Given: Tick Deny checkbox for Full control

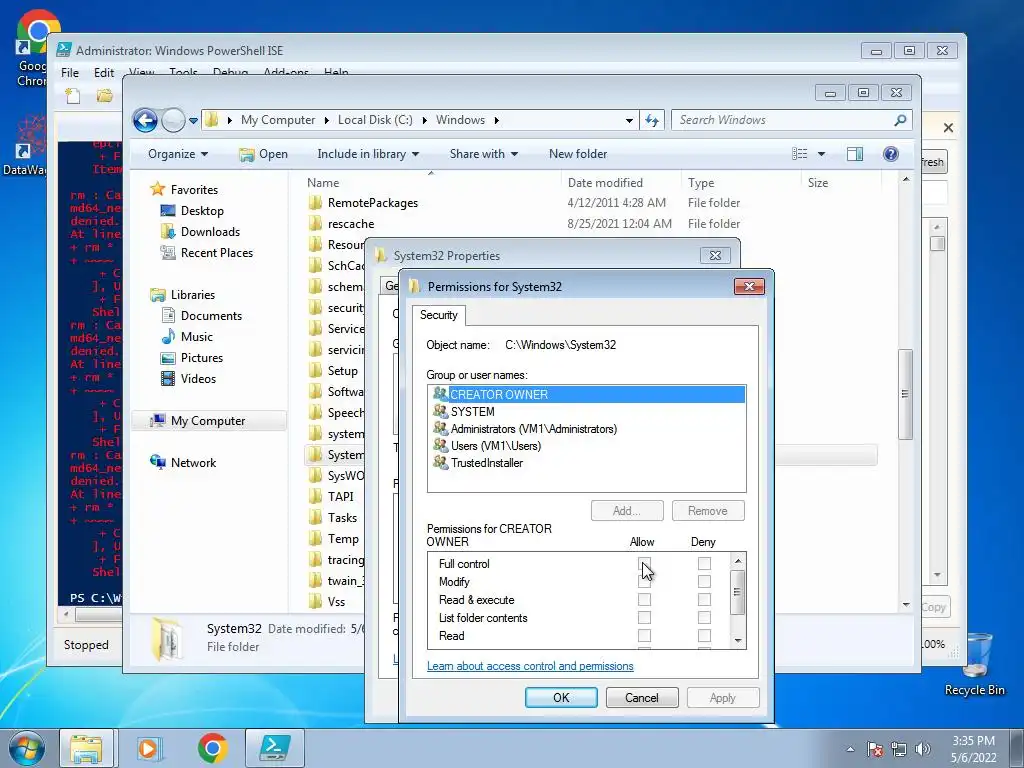Looking at the screenshot, I should click(704, 564).
